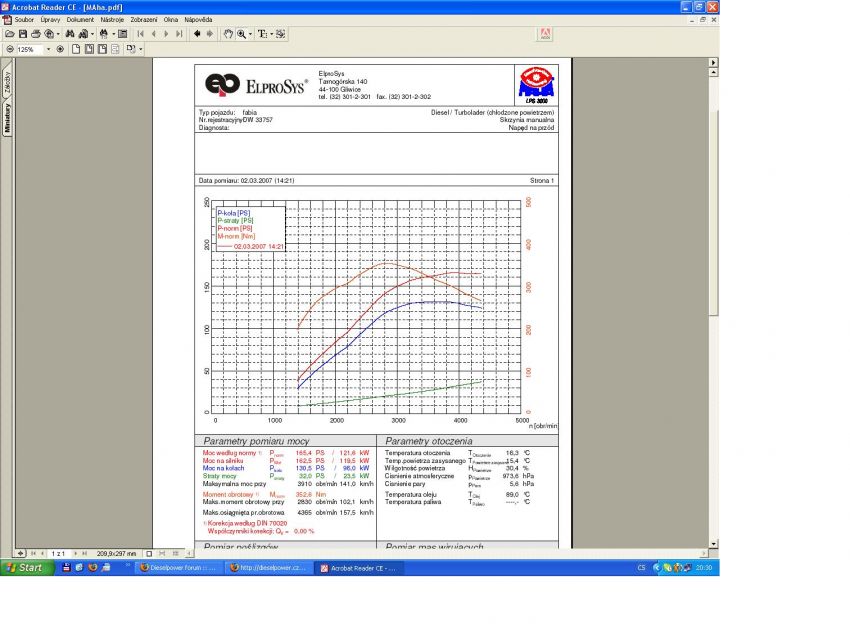Click the Adobe logo button
850x638 pixels.
click(545, 34)
